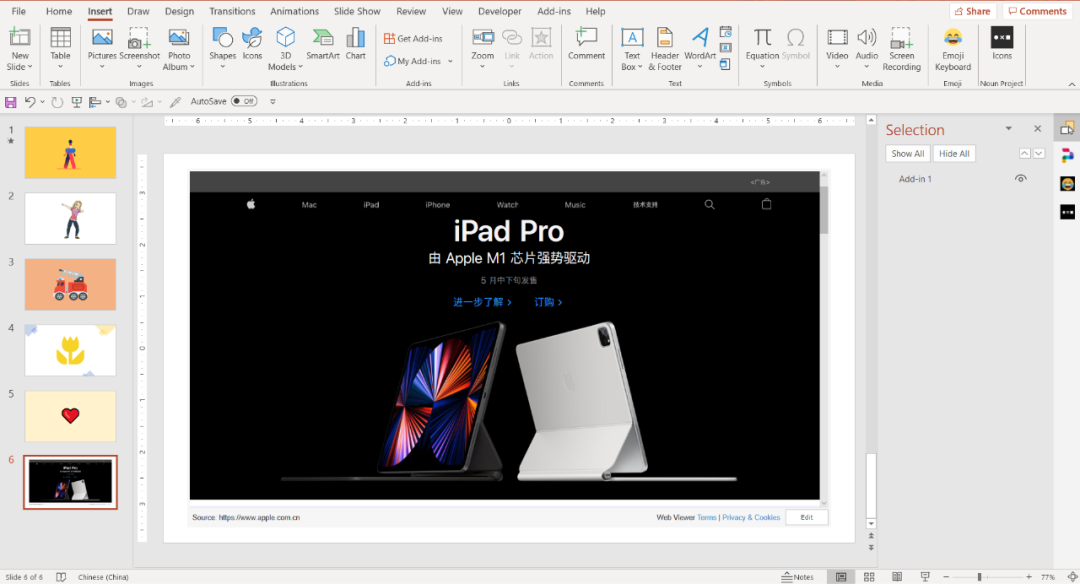1080x584 pixels.
Task: Switch to the Animations tab
Action: [294, 12]
